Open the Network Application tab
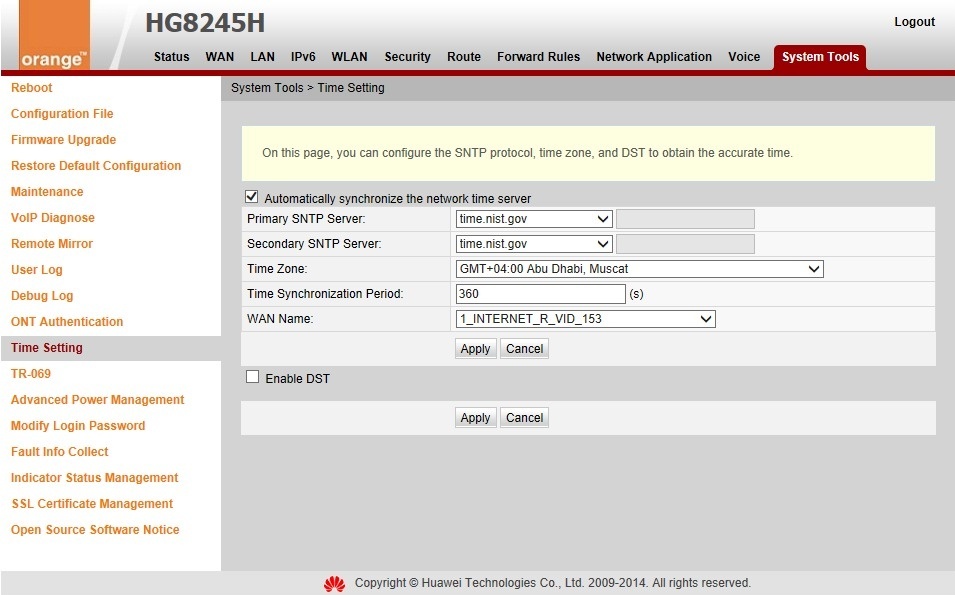The width and height of the screenshot is (955, 595). pos(654,57)
